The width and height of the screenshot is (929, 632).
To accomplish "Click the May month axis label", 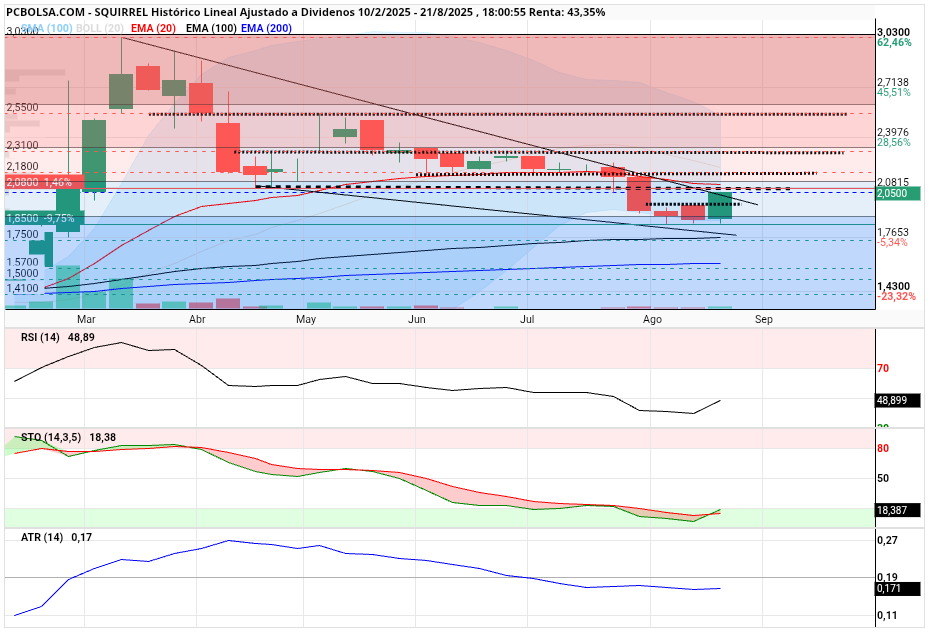I will 306,319.
